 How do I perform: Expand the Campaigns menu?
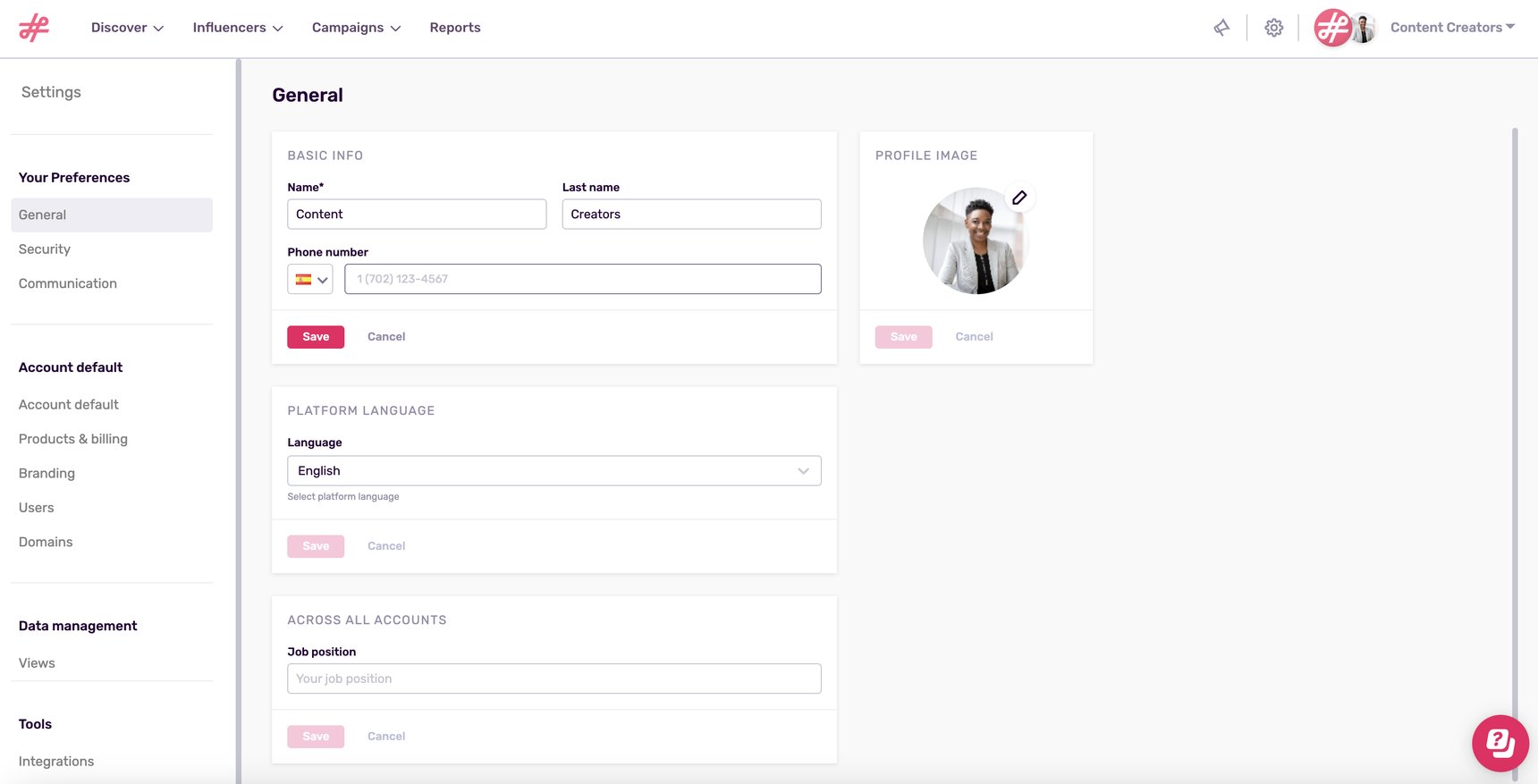coord(356,28)
